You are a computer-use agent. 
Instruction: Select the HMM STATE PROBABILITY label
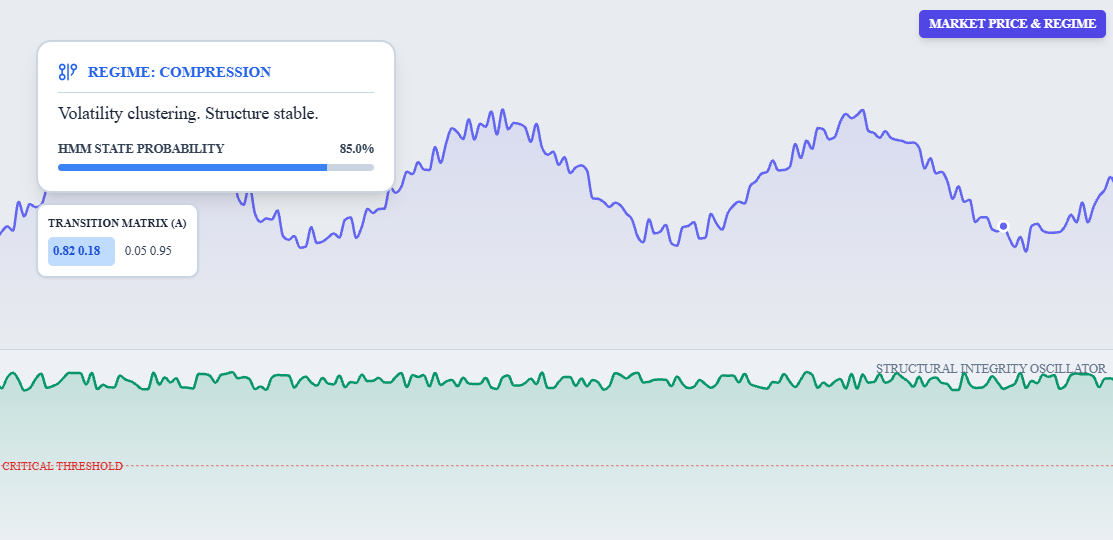141,149
